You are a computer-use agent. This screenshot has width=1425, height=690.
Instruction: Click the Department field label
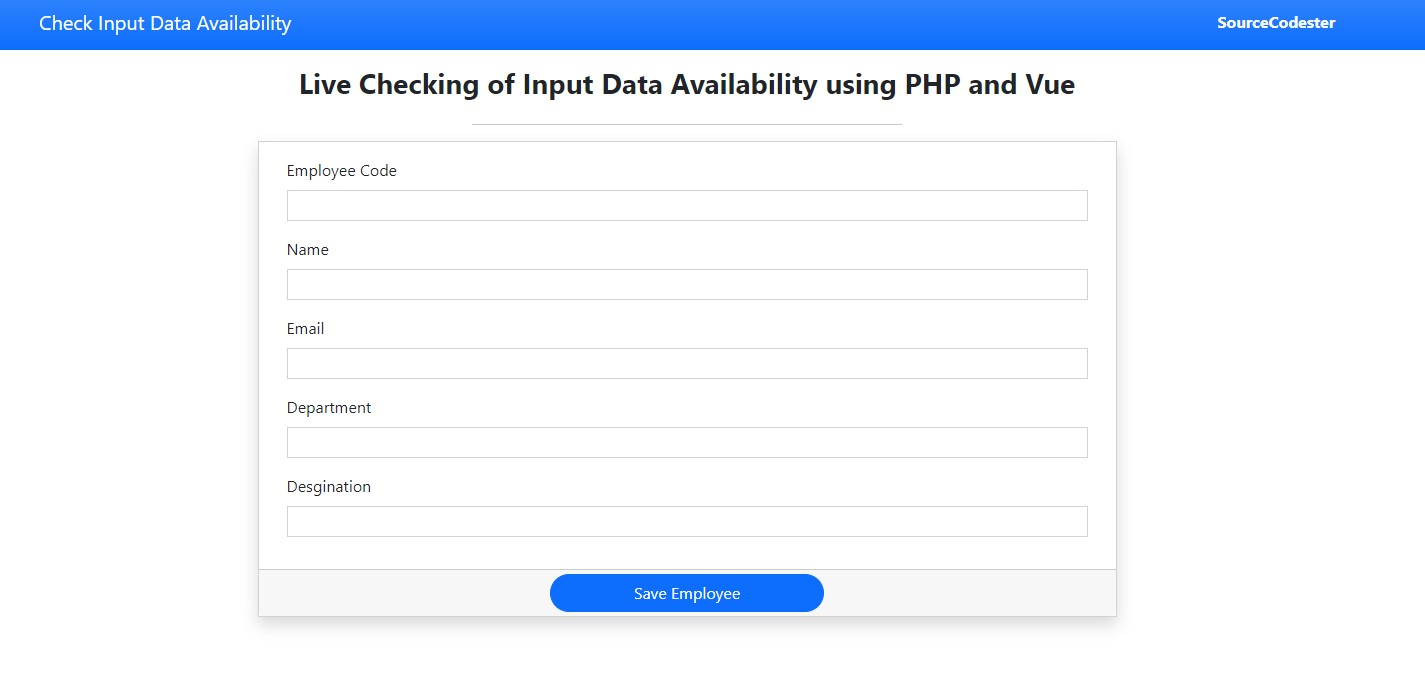pyautogui.click(x=328, y=408)
